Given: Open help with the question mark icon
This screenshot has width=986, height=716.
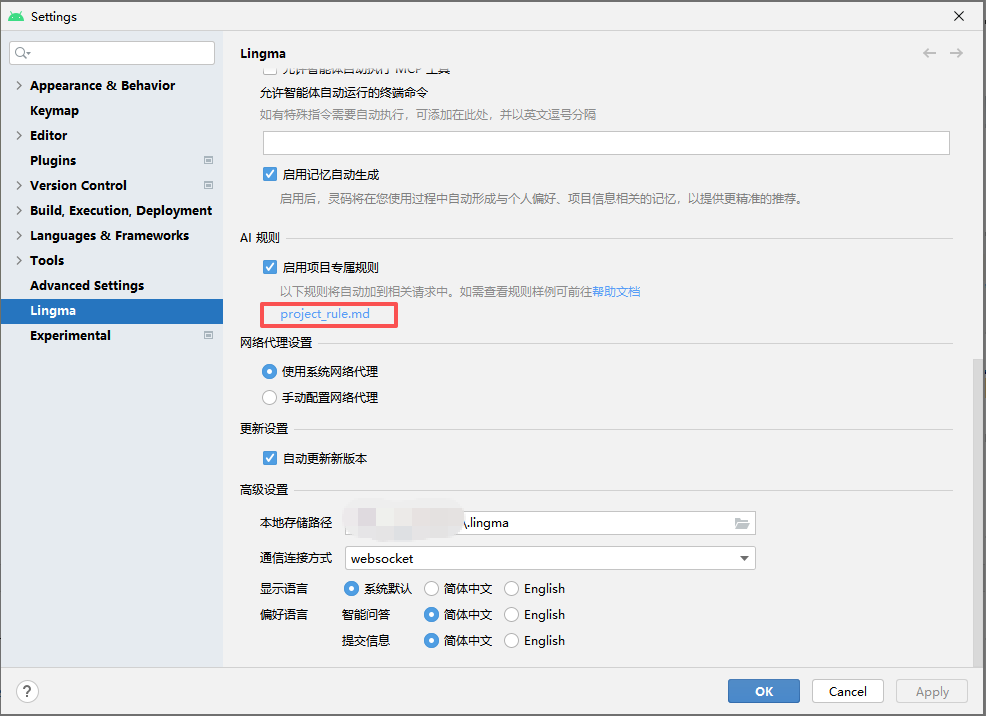Looking at the screenshot, I should (x=27, y=691).
